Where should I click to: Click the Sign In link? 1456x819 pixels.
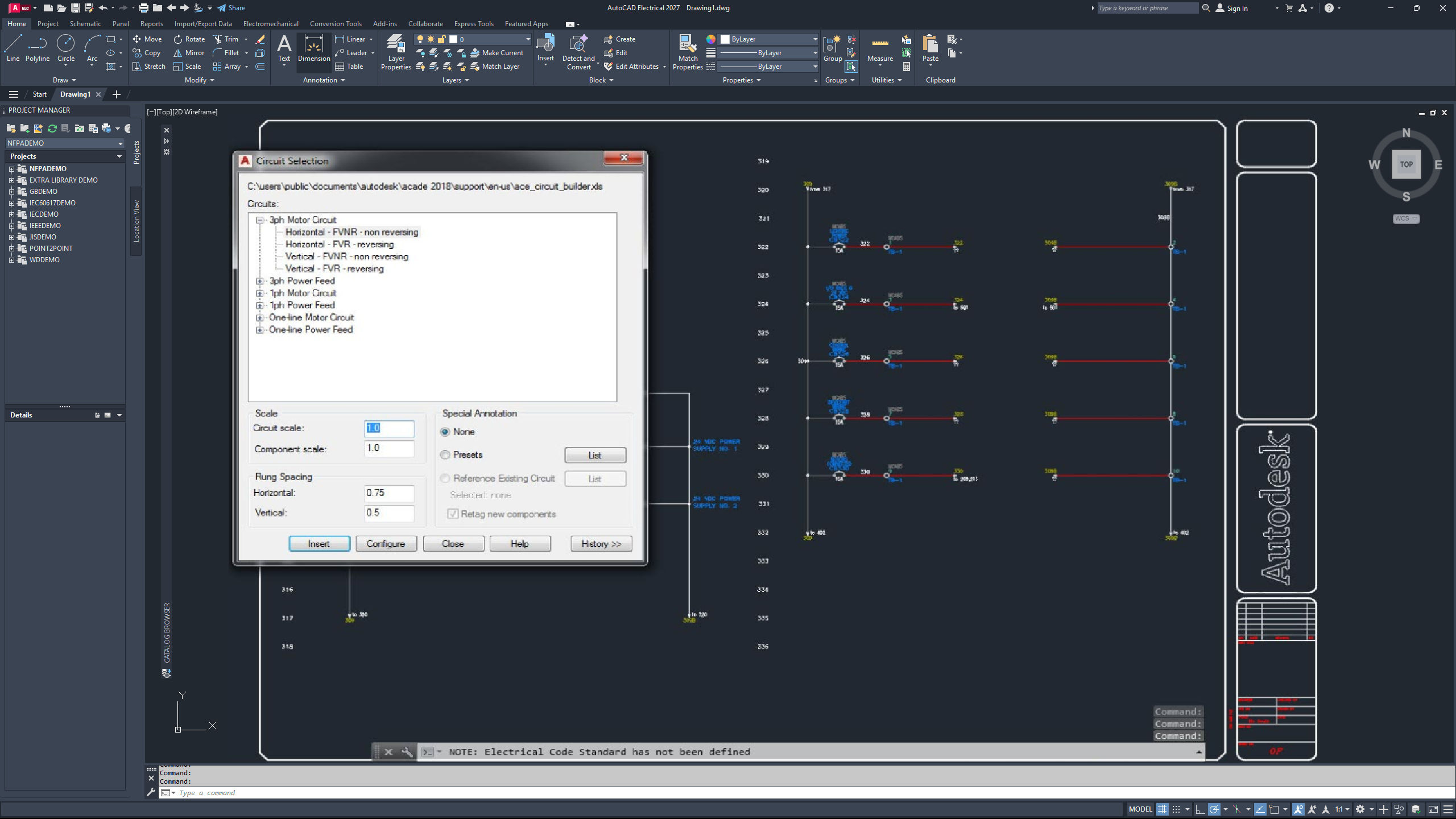[1232, 8]
